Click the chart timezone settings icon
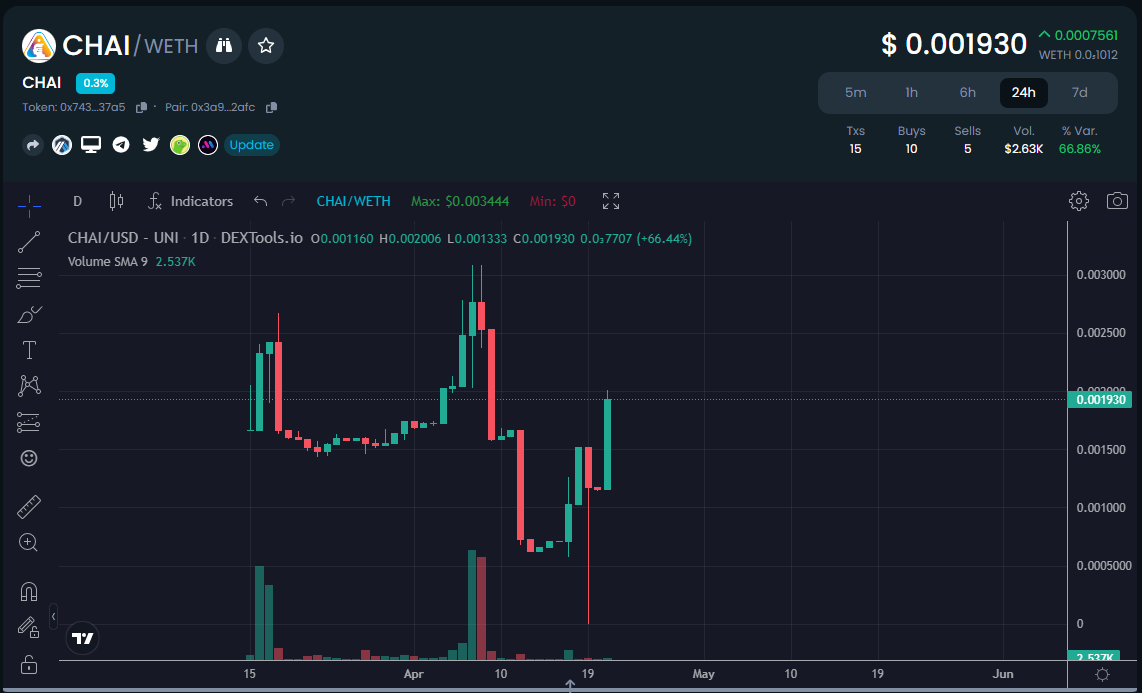1142x693 pixels. coord(1103,674)
